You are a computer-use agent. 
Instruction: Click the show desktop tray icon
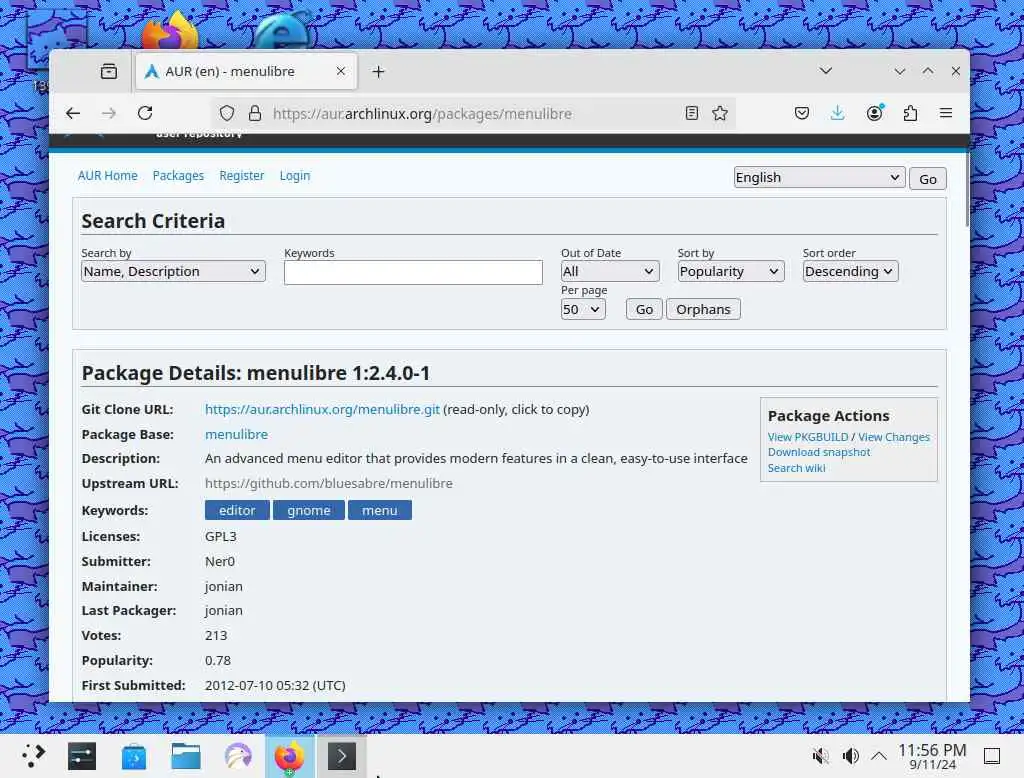[992, 756]
